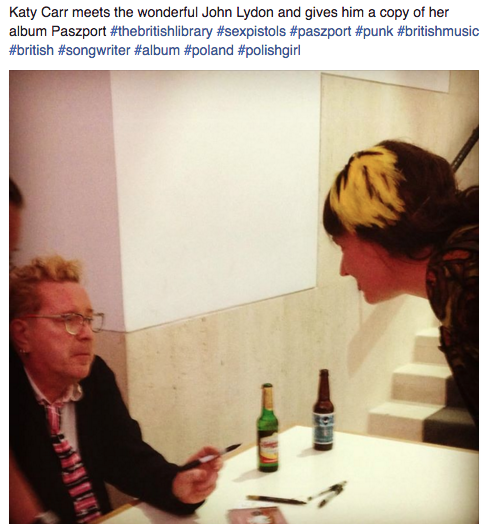Click the pens lying on the table
Image resolution: width=485 pixels, height=524 pixels.
coord(297,495)
